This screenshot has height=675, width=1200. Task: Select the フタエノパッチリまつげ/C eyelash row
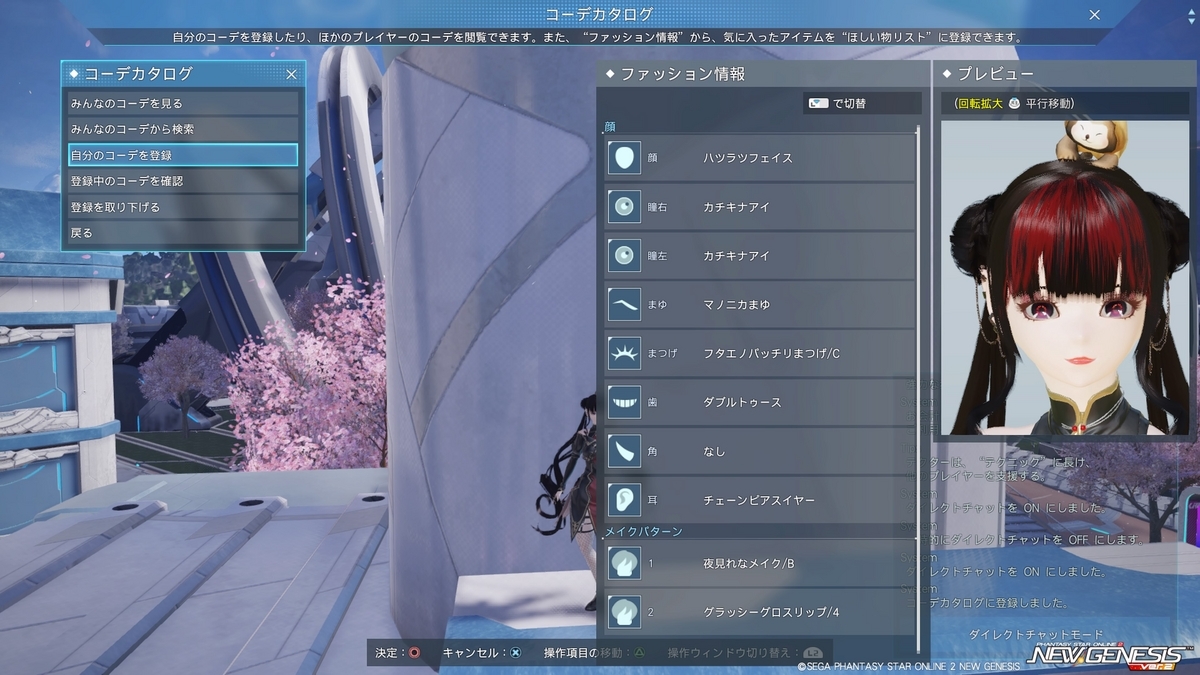coord(759,353)
